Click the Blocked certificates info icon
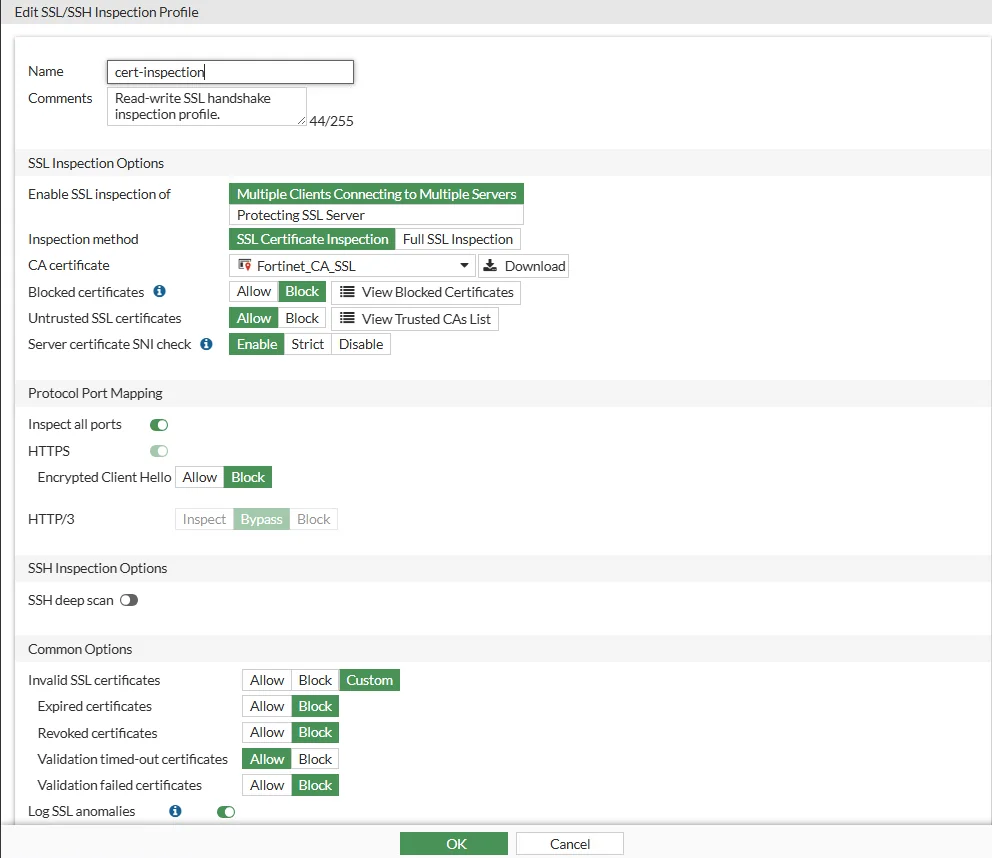The height and width of the screenshot is (858, 992). [159, 291]
